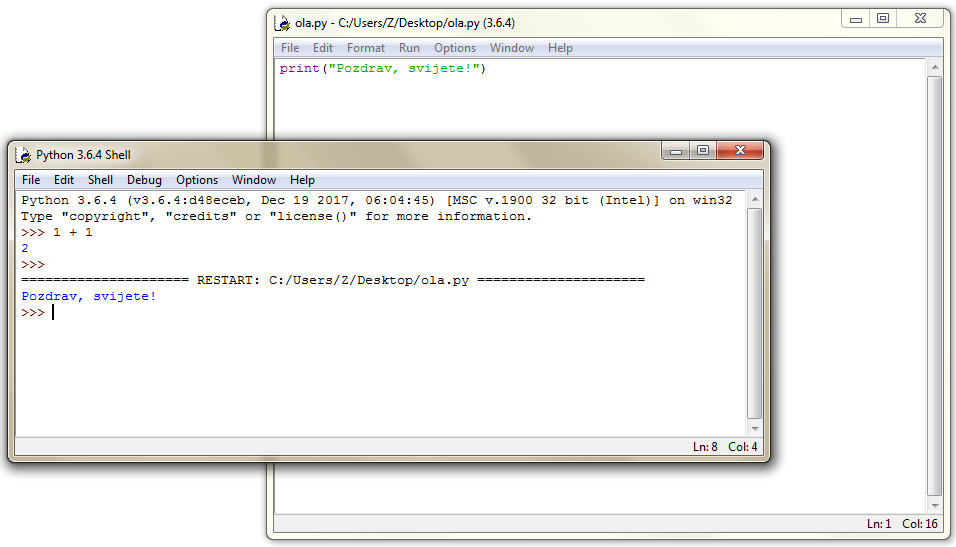The width and height of the screenshot is (956, 547).
Task: Open the Format menu in ola.py editor
Action: coord(366,48)
